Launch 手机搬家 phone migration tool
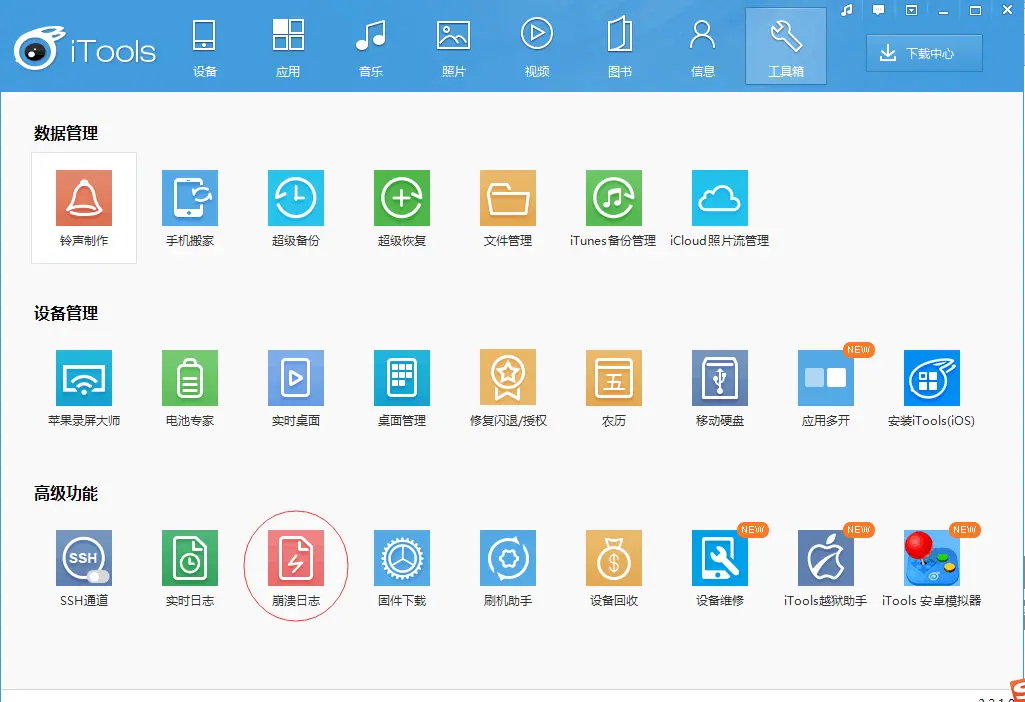 point(190,208)
